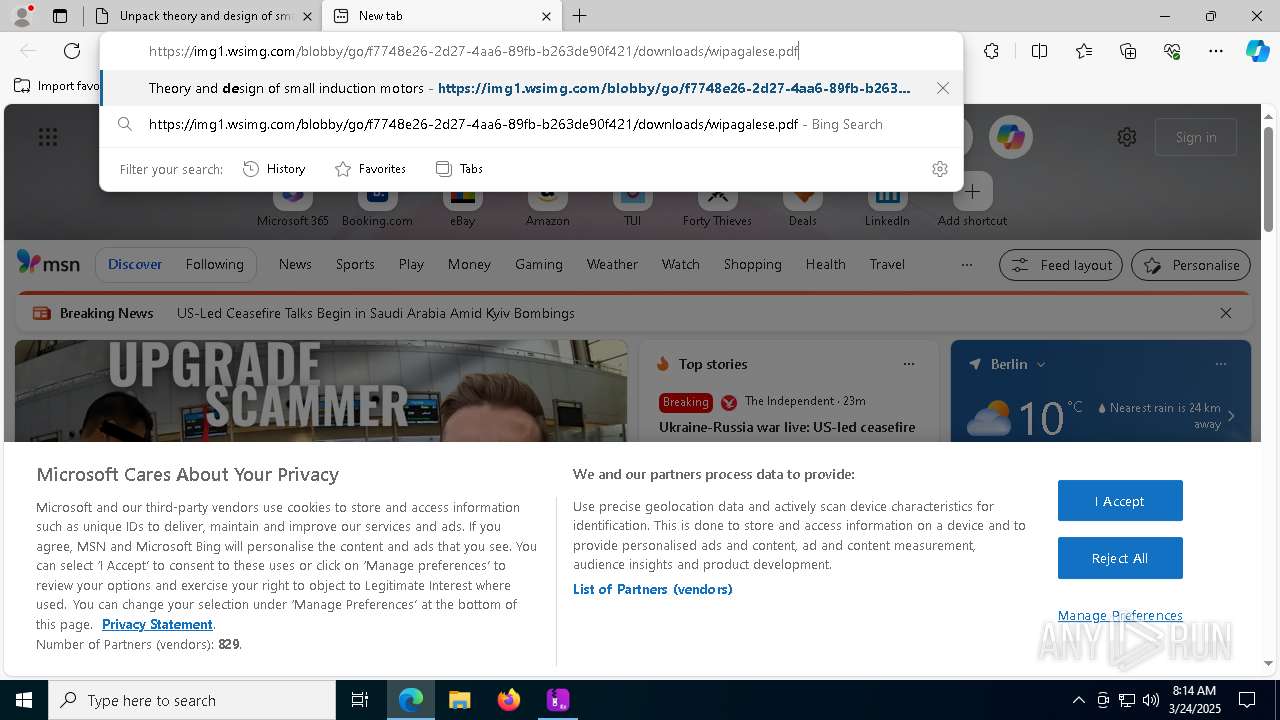Click the address bar URL field

530,51
